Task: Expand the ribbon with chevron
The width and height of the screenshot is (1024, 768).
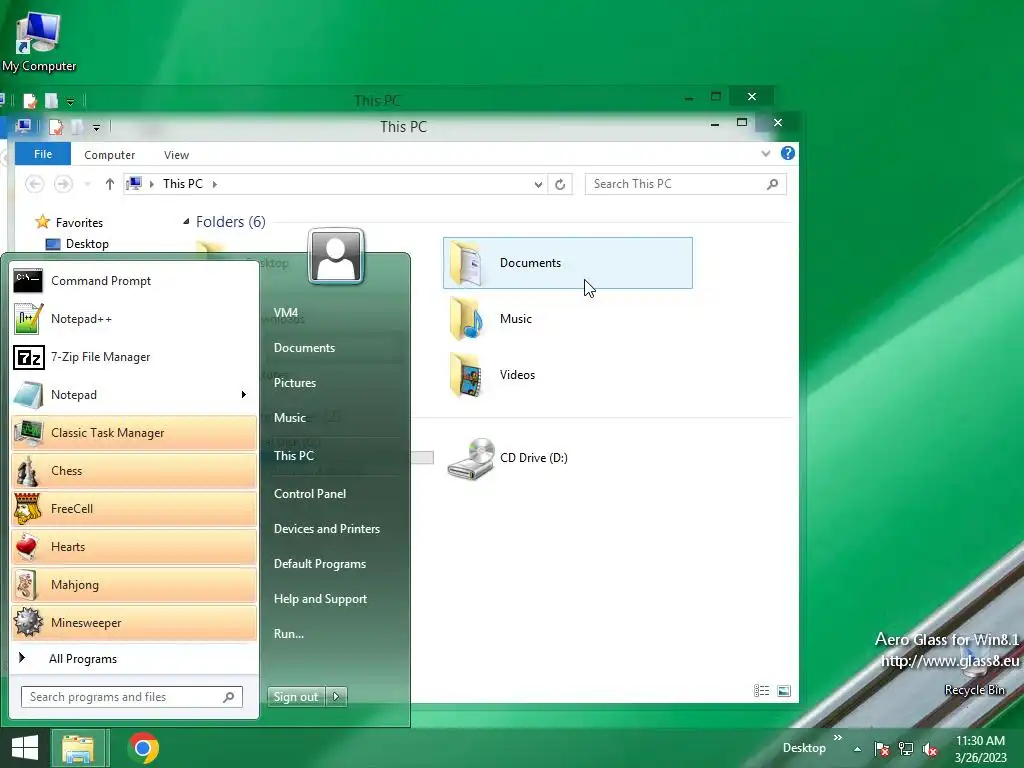Action: 765,153
